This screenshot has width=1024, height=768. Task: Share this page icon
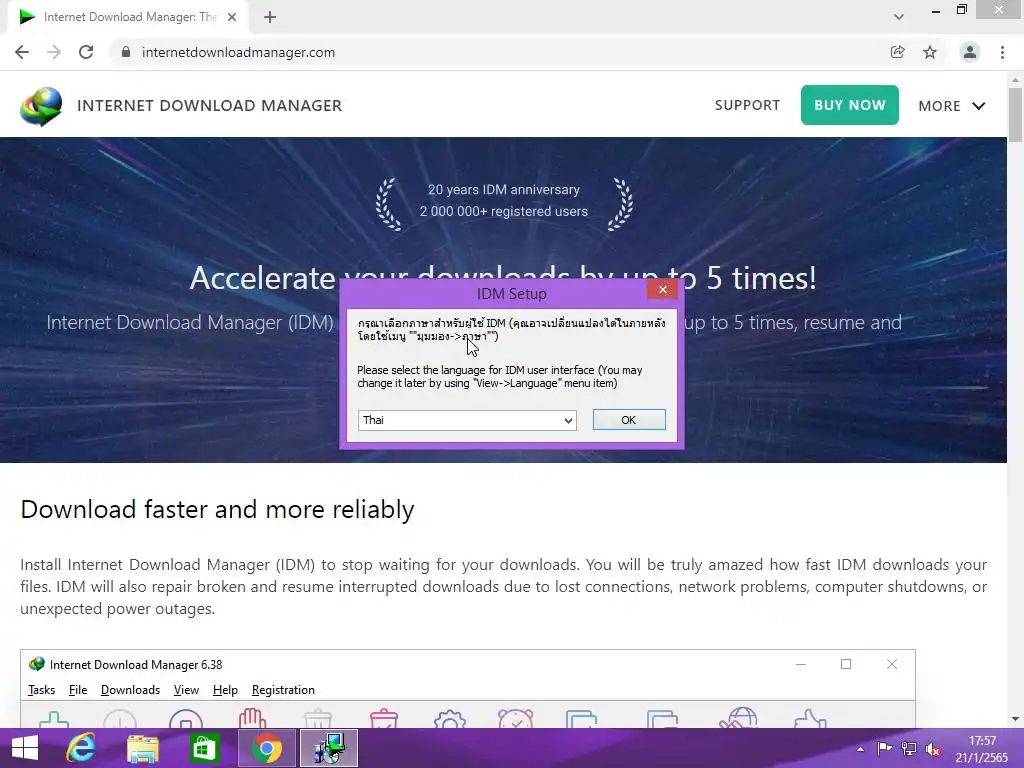[x=898, y=52]
